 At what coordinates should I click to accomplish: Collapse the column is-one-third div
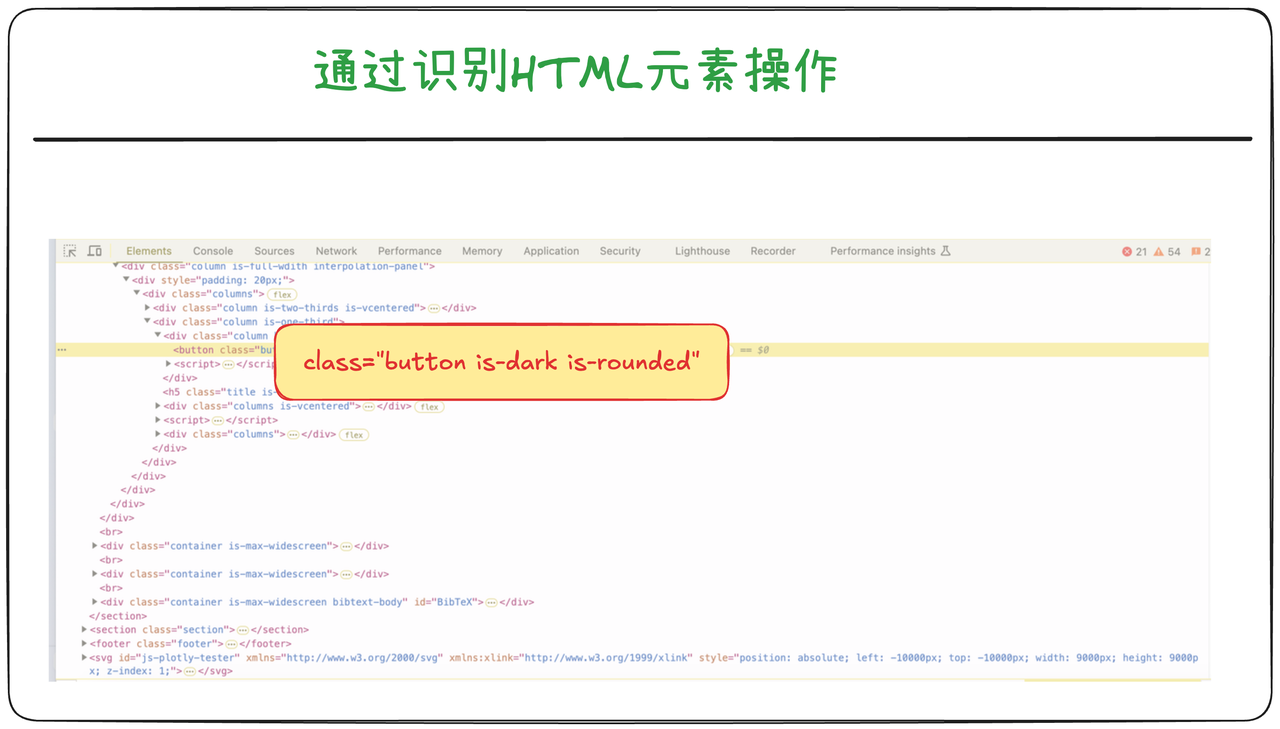tap(148, 322)
